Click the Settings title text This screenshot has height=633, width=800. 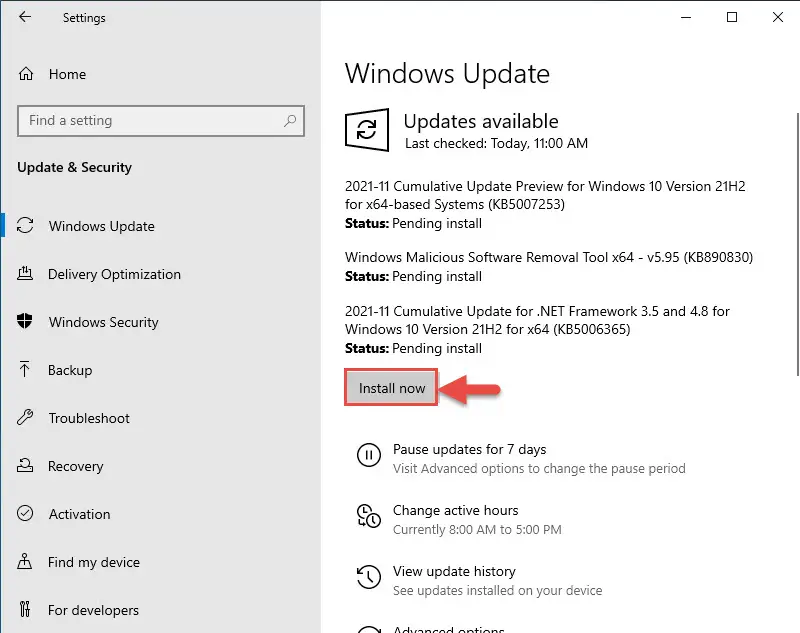(x=84, y=18)
